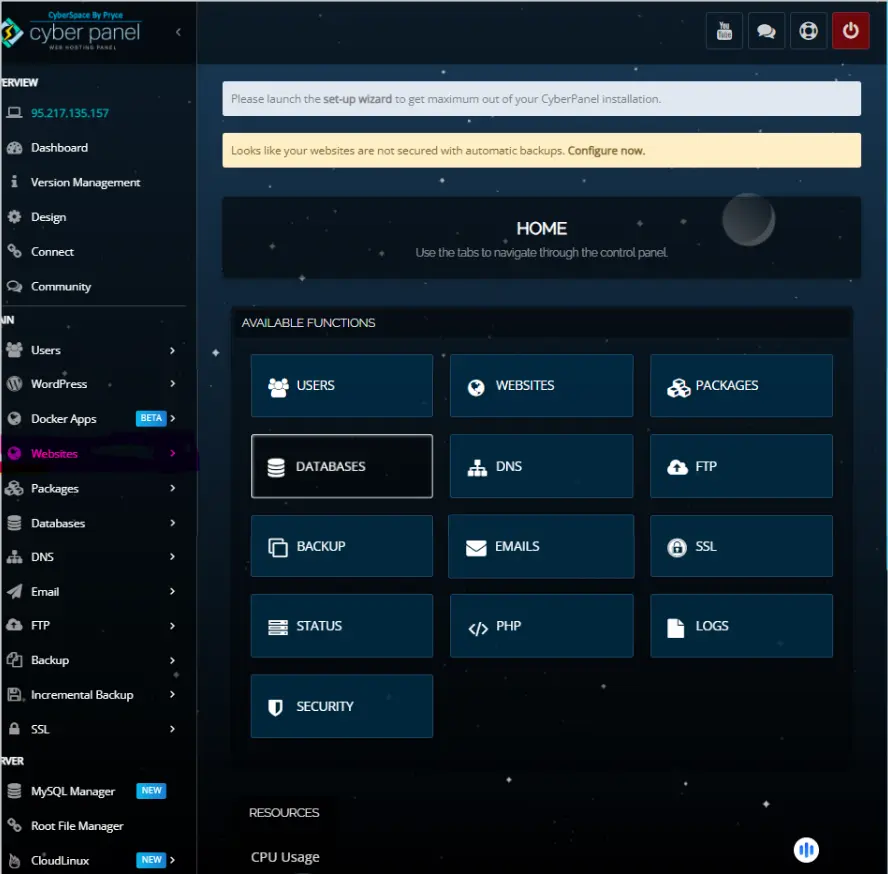This screenshot has height=874, width=888.
Task: Open the LOGS function tile
Action: [x=741, y=626]
